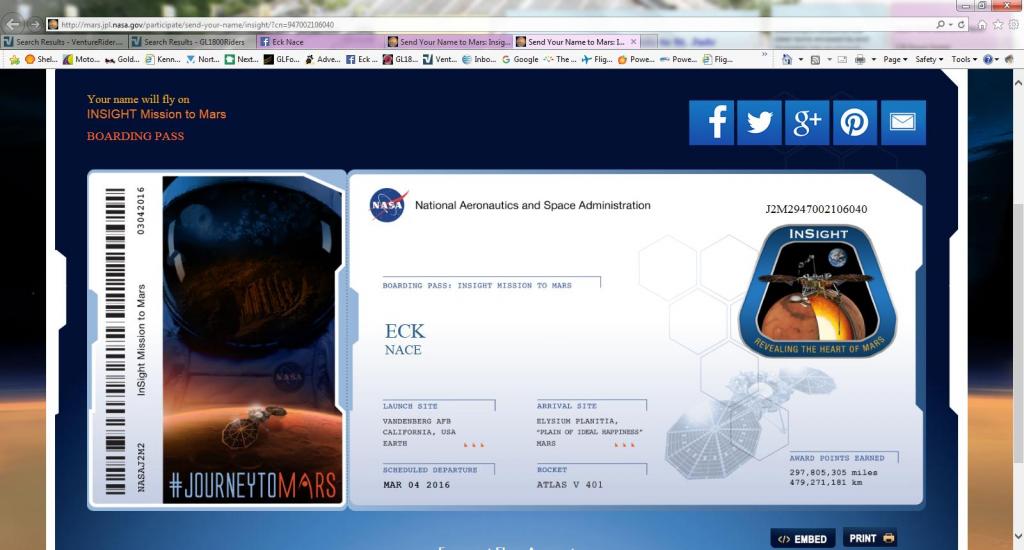Close the active Send Your Name tab
The image size is (1024, 550).
coord(633,42)
